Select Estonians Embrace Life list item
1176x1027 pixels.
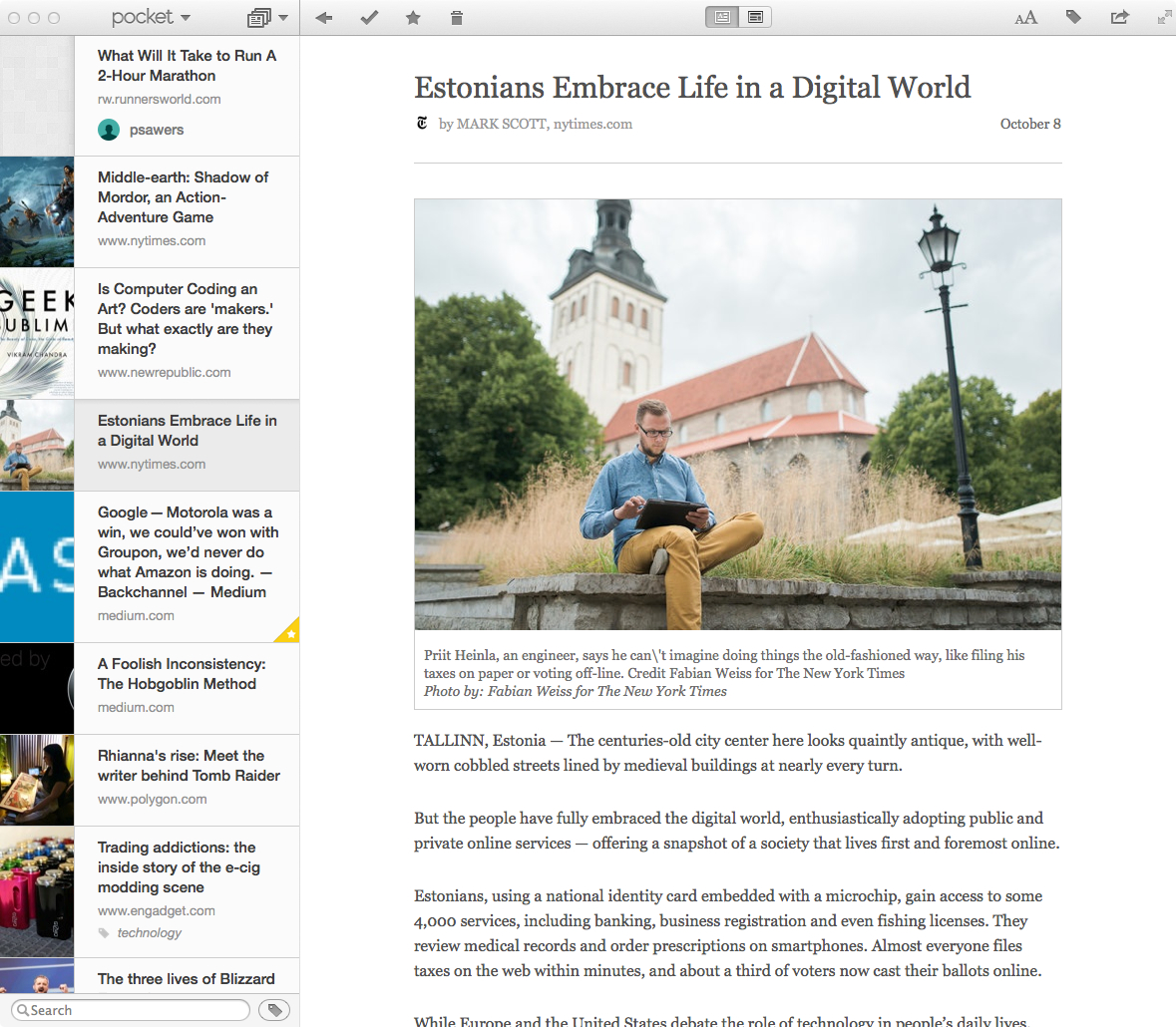(x=150, y=446)
